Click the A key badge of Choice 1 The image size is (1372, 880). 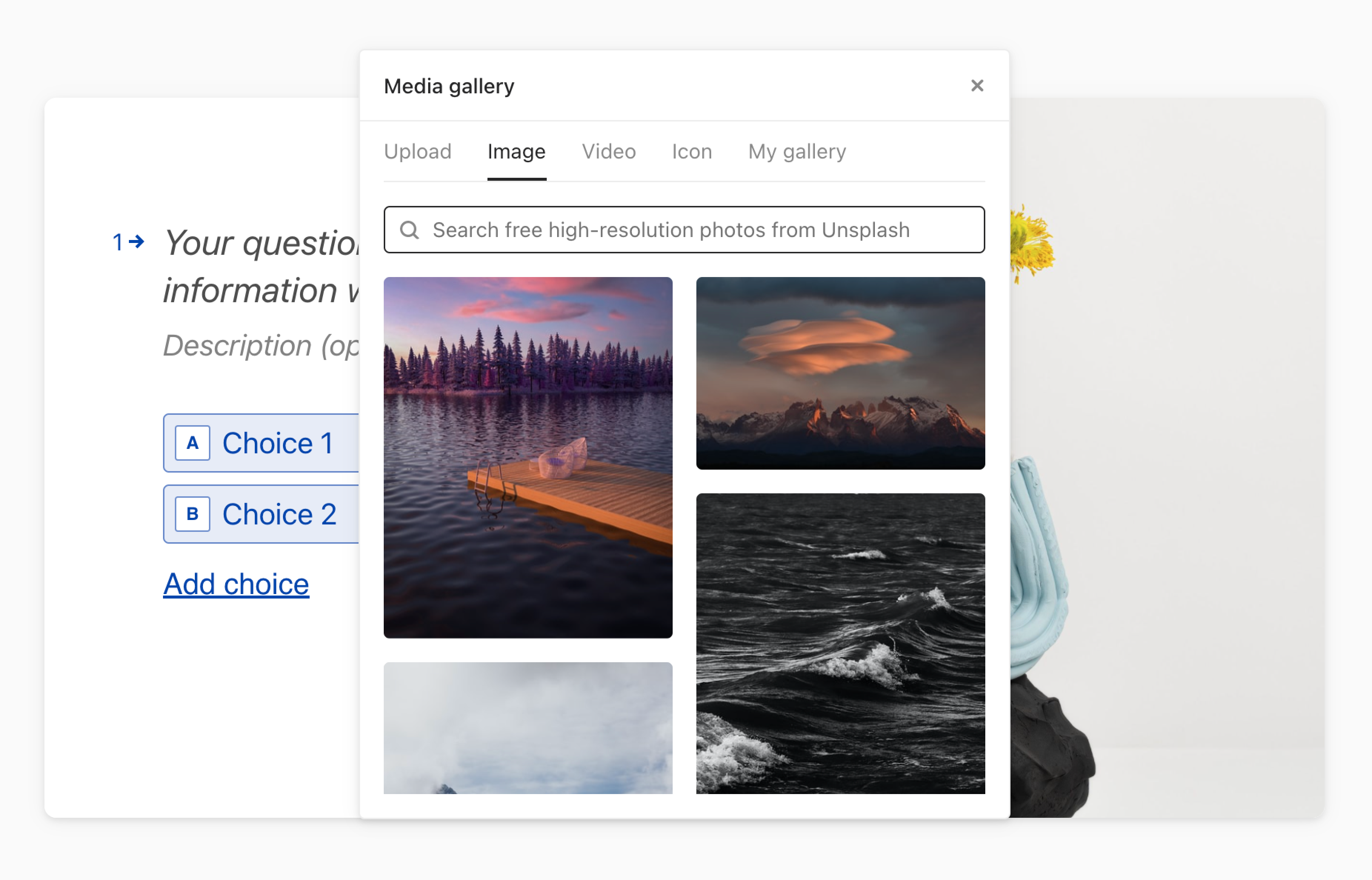(x=192, y=443)
